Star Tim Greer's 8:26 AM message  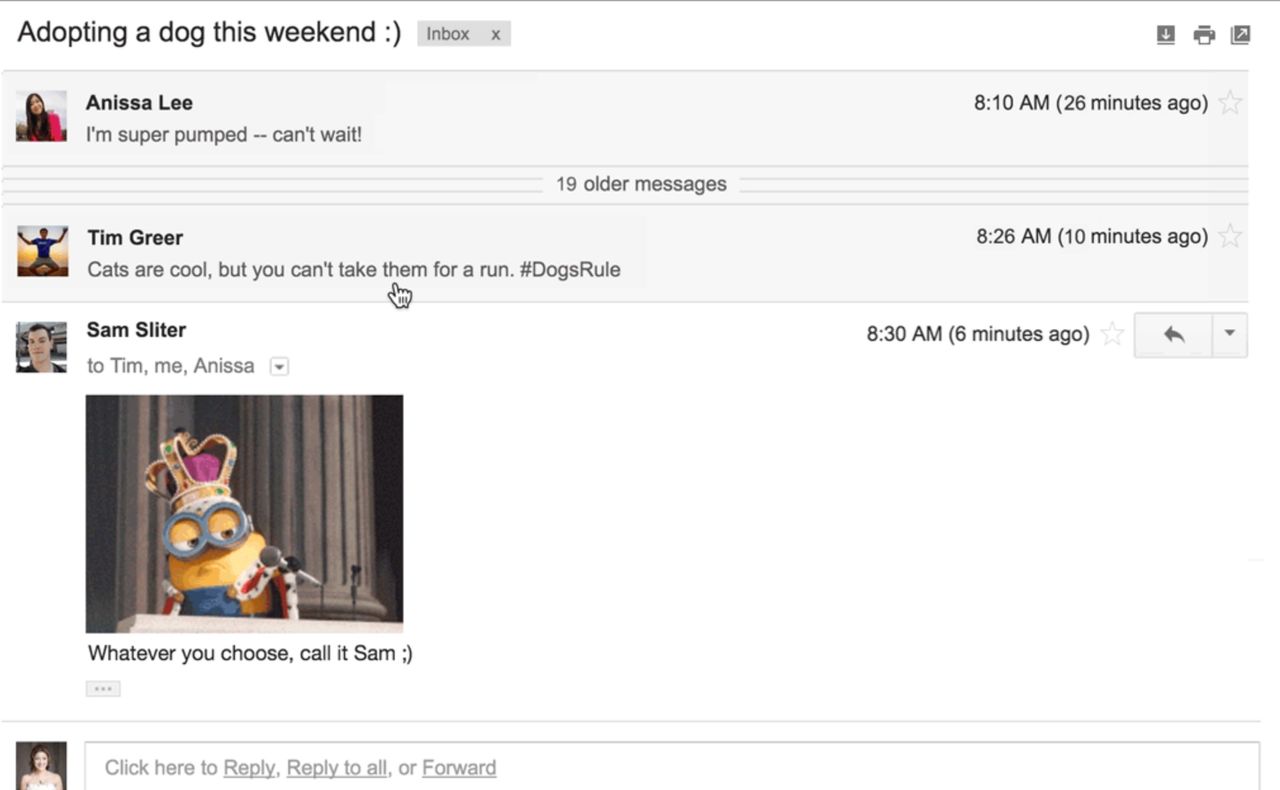point(1231,237)
